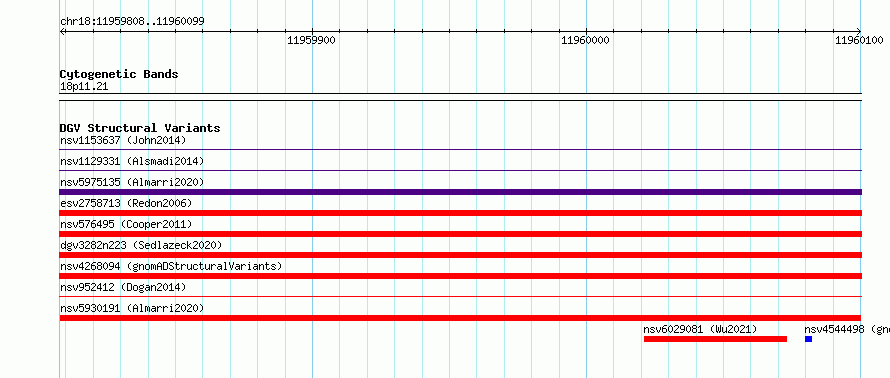890x378 pixels.
Task: Click the nsv4268094 (gnomADStructuralVariants) label
Action: click(171, 266)
